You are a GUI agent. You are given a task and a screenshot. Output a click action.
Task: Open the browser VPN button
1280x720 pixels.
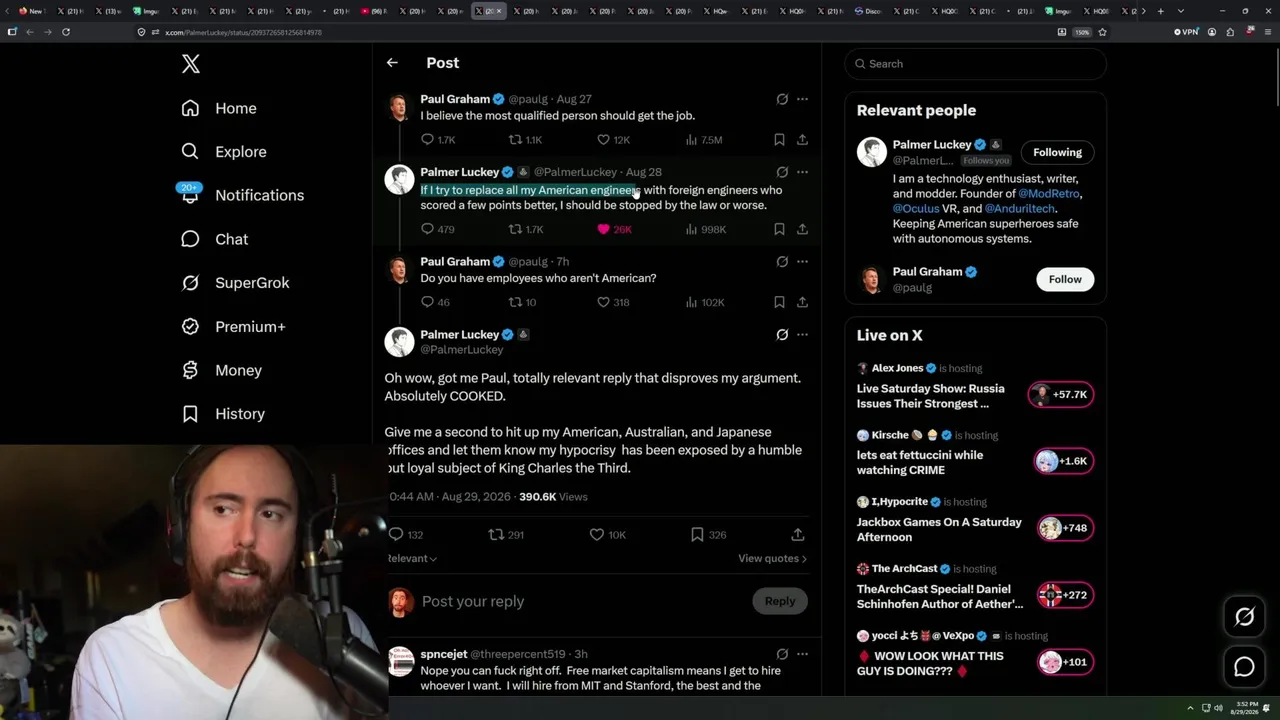point(1186,32)
